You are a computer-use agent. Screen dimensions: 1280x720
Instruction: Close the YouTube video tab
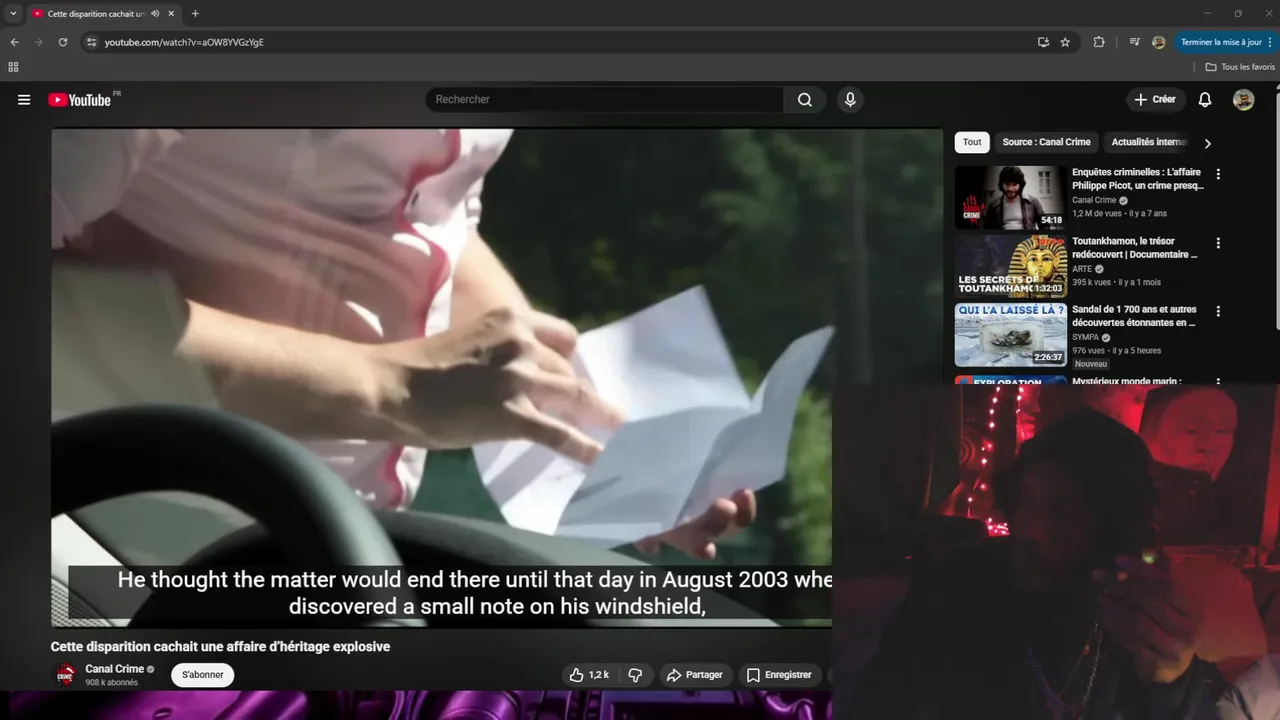point(171,14)
